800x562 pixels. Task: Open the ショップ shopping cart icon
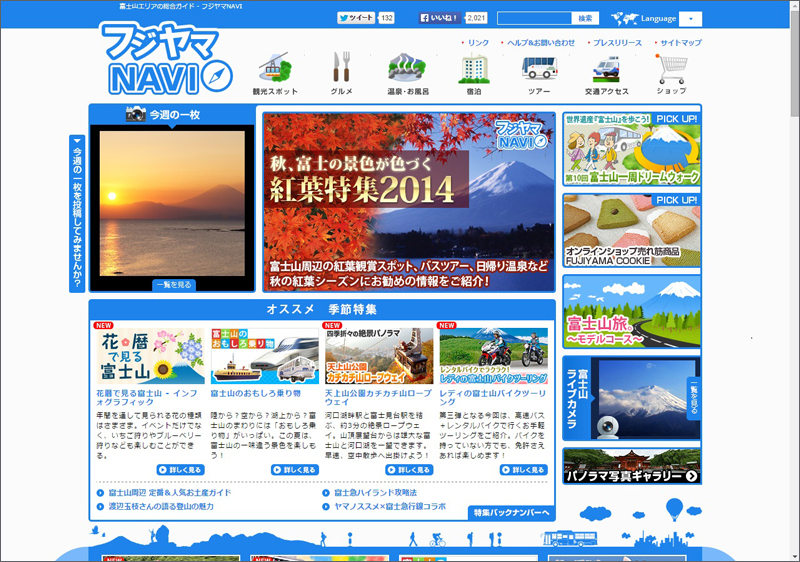coord(671,69)
